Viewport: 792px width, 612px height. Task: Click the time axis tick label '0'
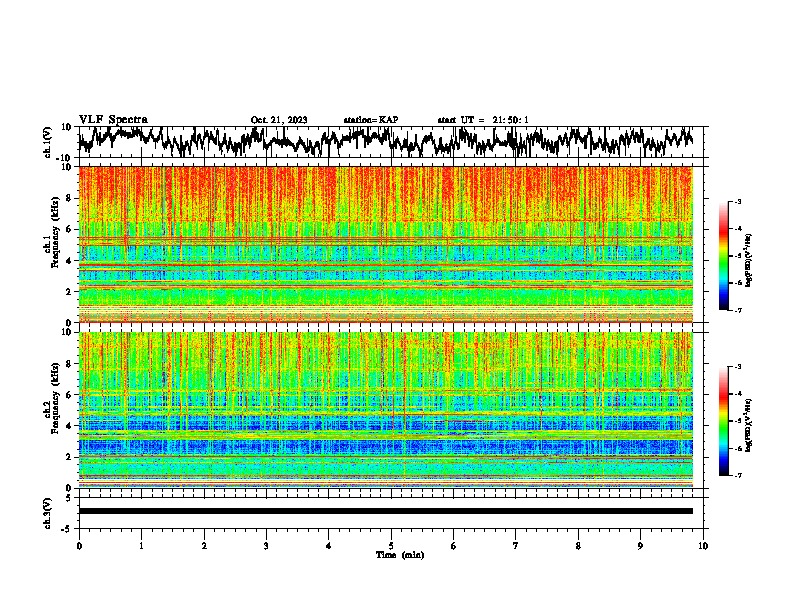79,546
